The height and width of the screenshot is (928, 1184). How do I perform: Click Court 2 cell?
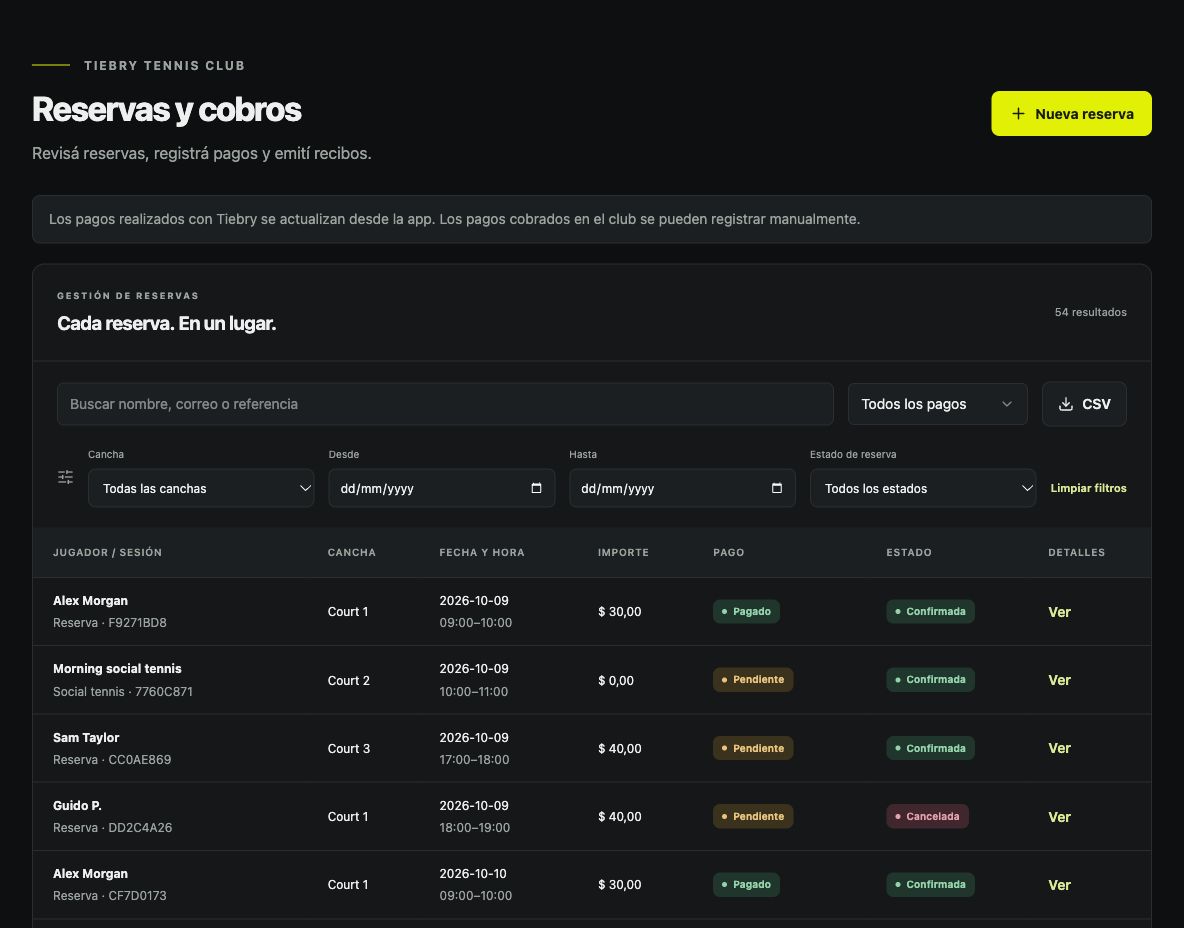[349, 680]
